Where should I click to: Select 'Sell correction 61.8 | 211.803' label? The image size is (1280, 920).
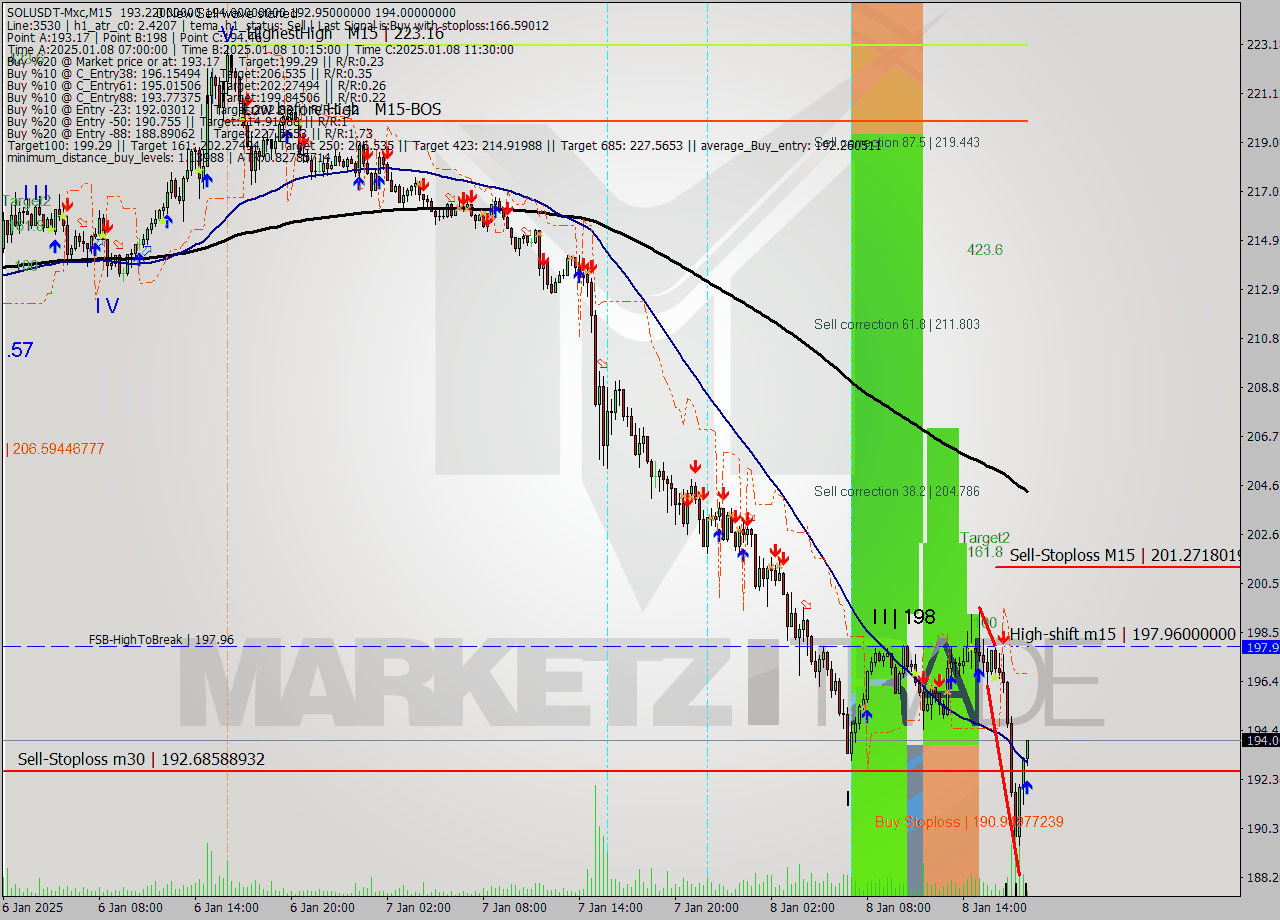pyautogui.click(x=897, y=324)
